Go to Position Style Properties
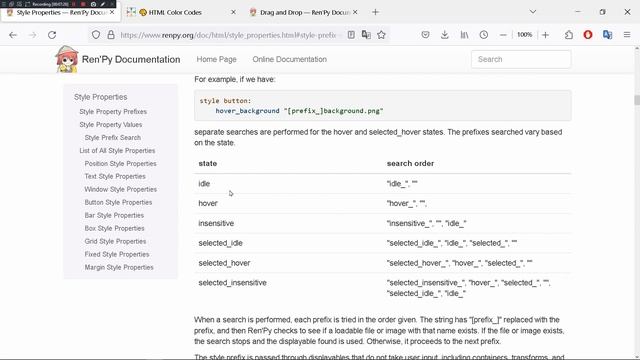This screenshot has height=360, width=640. coord(120,164)
